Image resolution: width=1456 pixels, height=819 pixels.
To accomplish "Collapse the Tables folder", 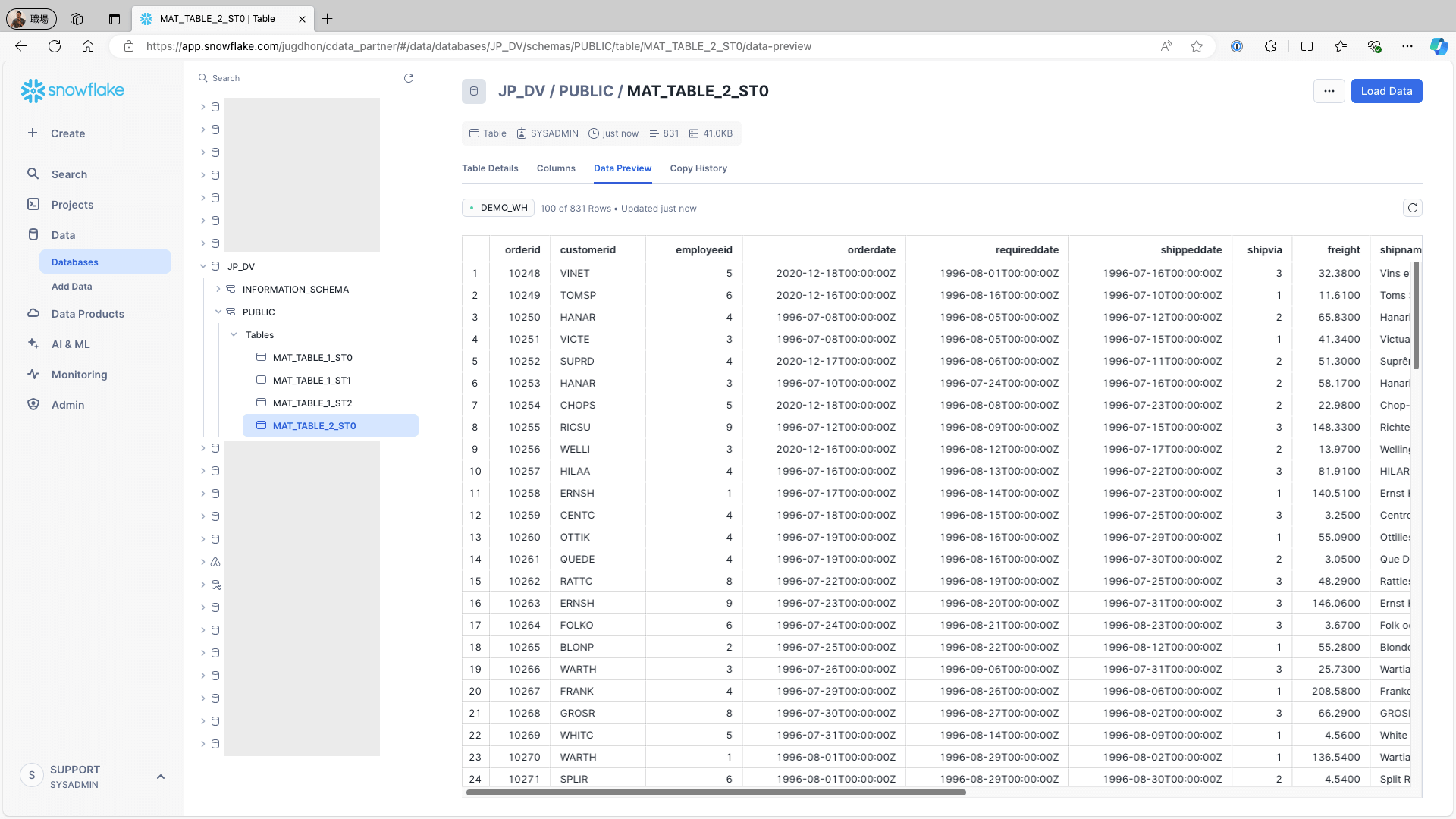I will click(234, 334).
